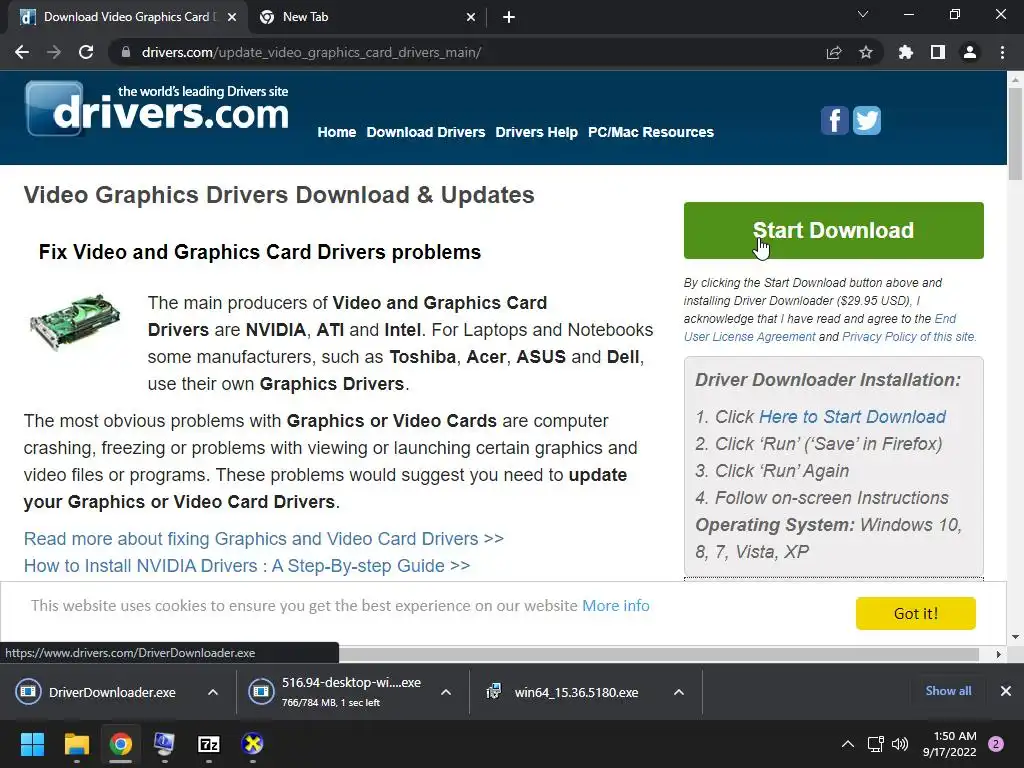View site info via the lock icon
1024x768 pixels.
pos(126,52)
